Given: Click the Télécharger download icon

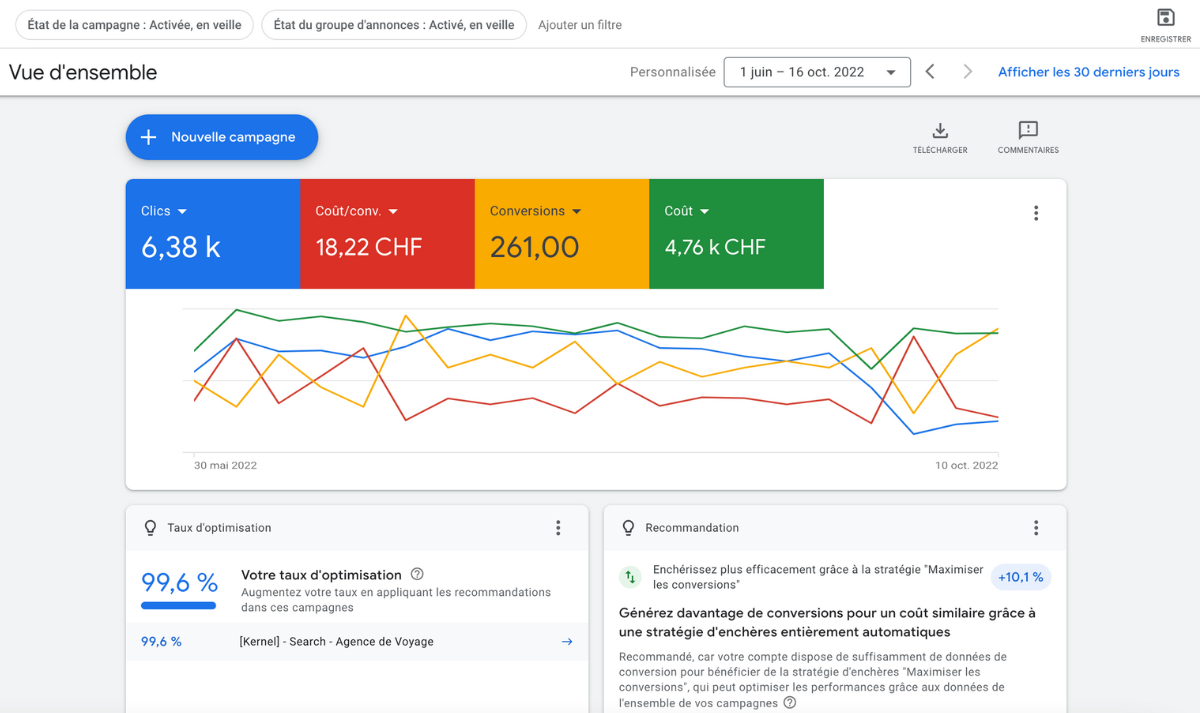Looking at the screenshot, I should (x=940, y=131).
